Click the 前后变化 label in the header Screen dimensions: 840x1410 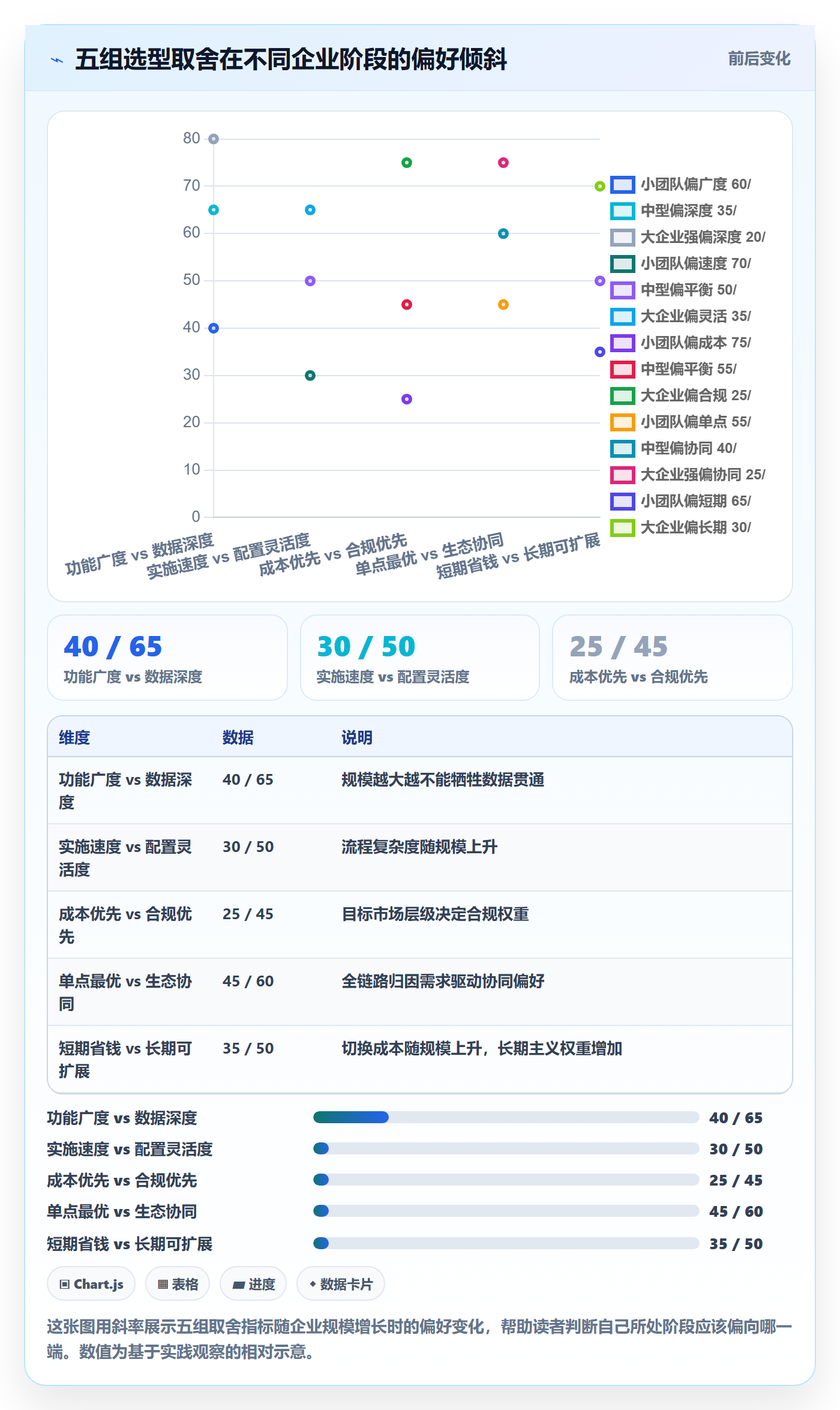point(759,59)
